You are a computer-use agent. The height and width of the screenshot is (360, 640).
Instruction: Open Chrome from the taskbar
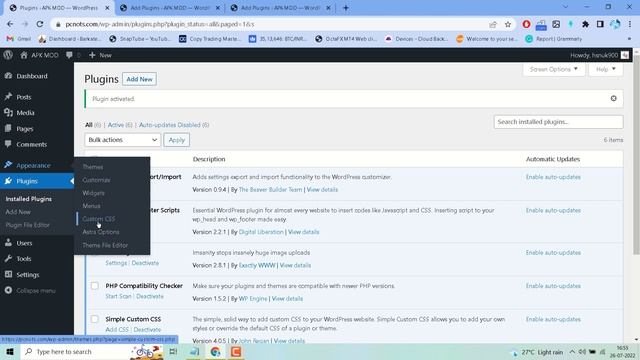[215, 351]
